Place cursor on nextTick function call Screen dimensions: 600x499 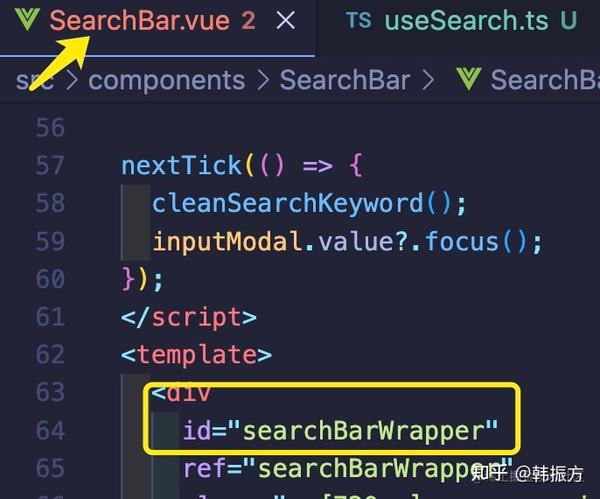(181, 165)
